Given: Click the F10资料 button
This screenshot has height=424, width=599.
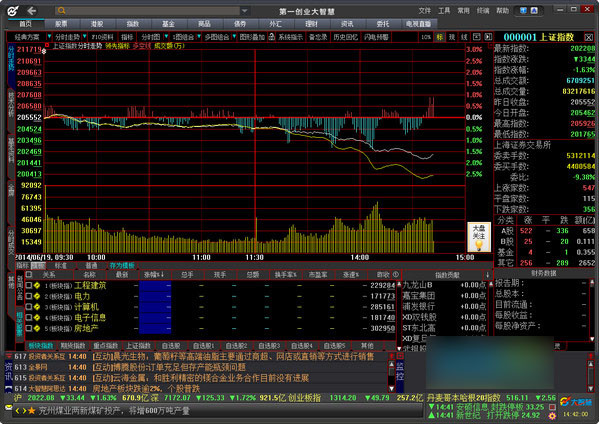Looking at the screenshot, I should 102,37.
